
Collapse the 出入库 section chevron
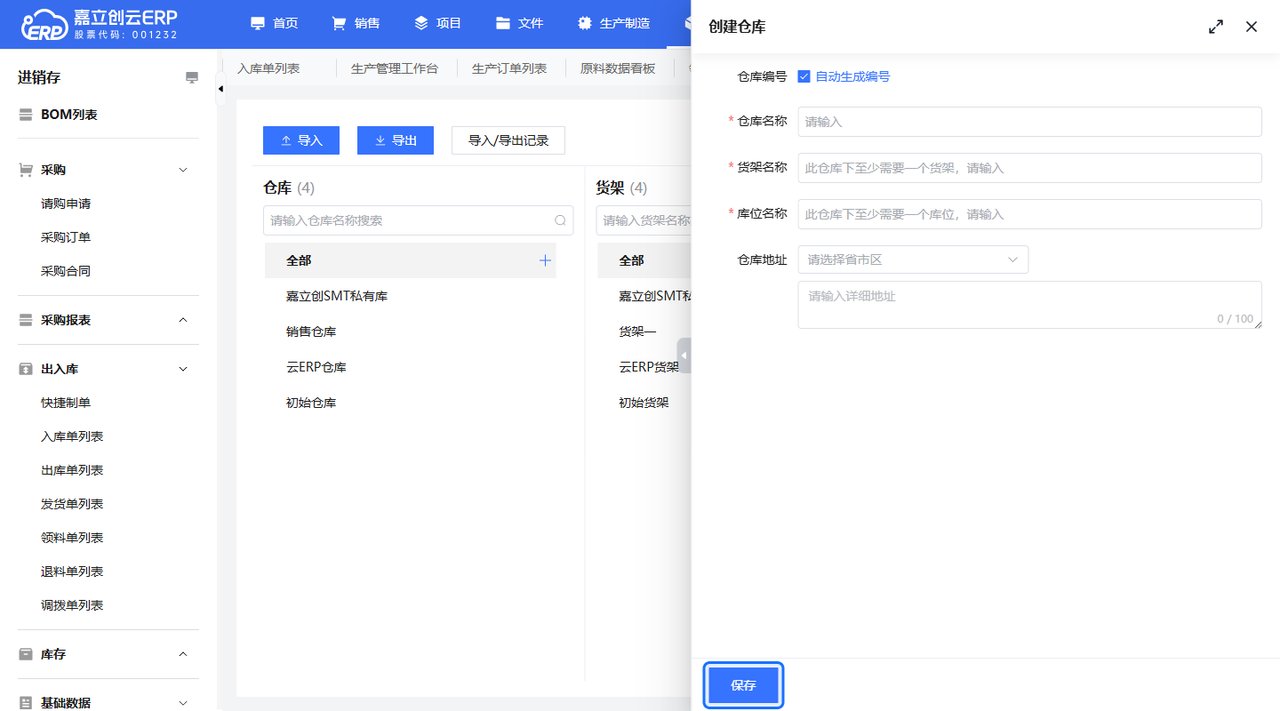click(183, 369)
